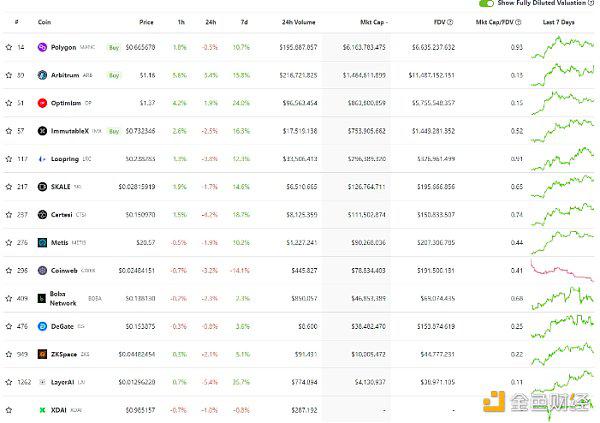Star the Coinweb row
Screen dimensions: 600x423
(x=9, y=271)
